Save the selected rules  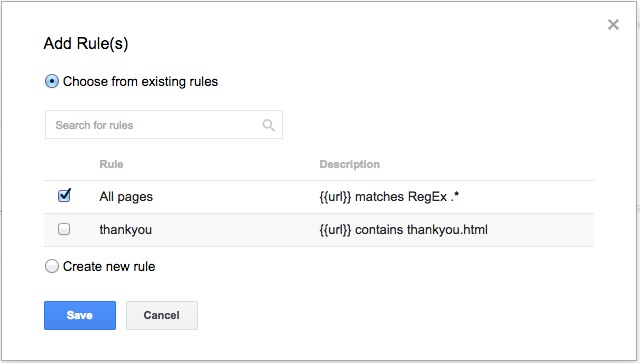tap(80, 315)
